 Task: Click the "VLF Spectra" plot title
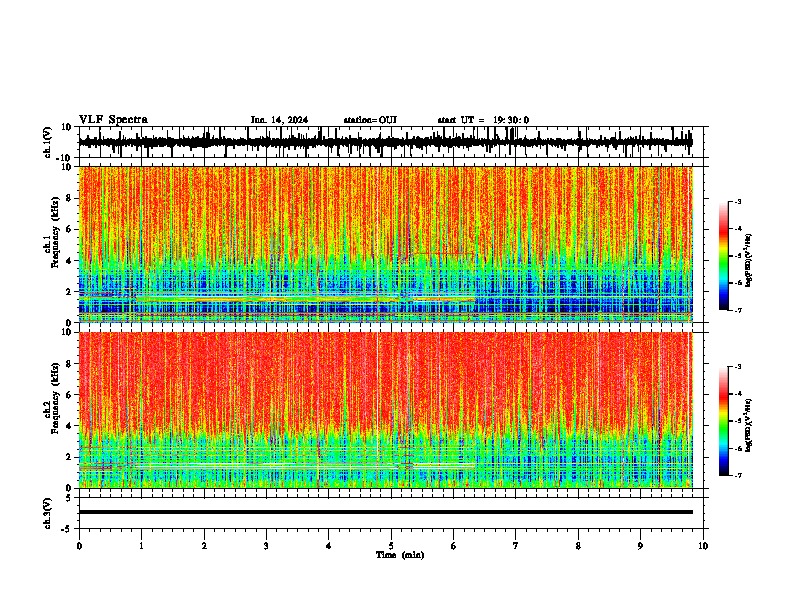click(x=113, y=120)
